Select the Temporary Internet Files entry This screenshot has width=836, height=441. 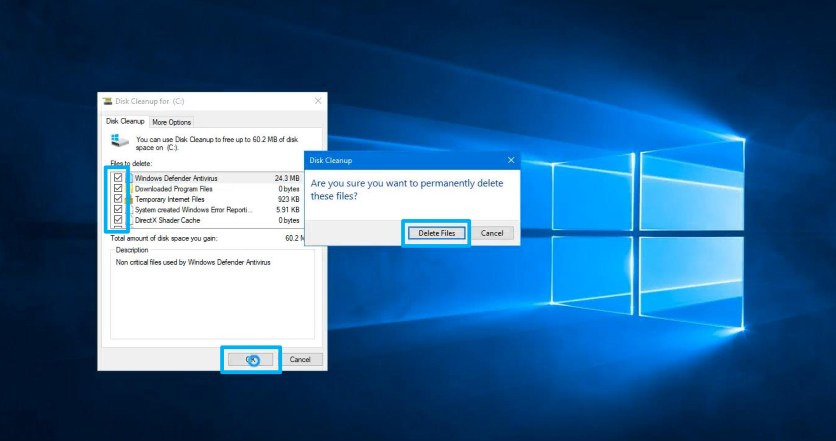click(169, 199)
